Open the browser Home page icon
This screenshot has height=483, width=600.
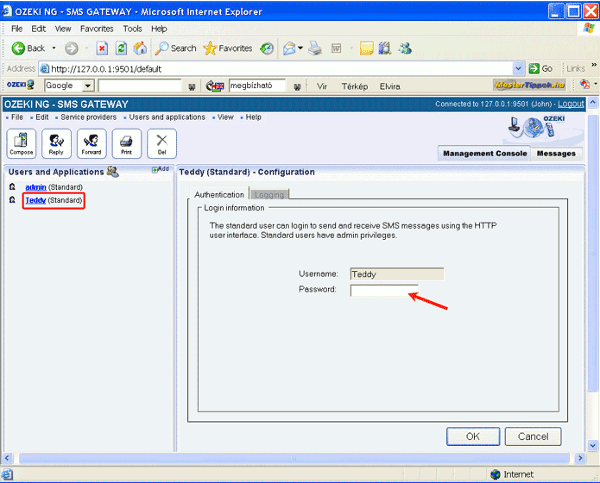(x=140, y=48)
